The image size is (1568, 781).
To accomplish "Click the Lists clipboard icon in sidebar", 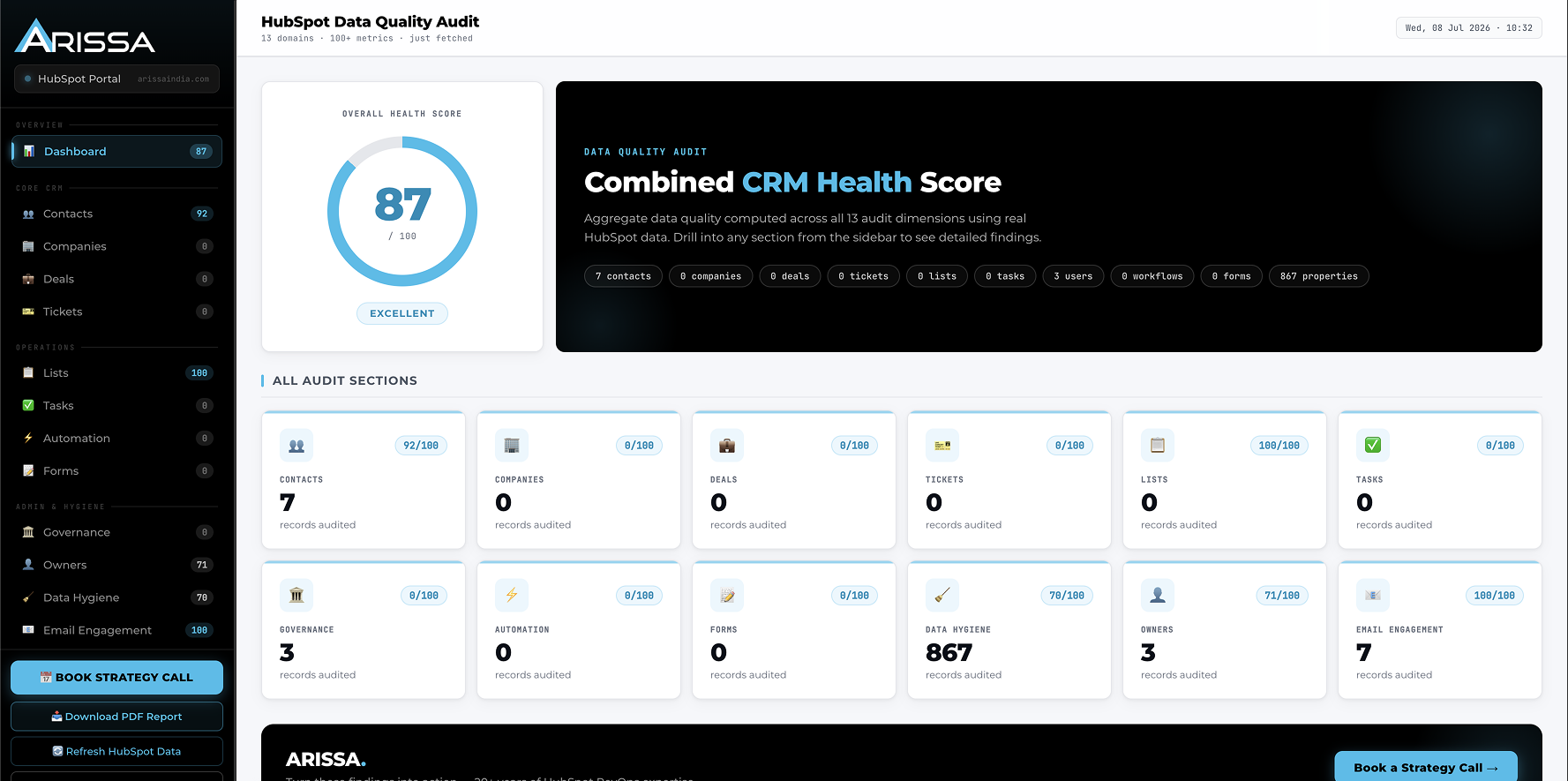I will pos(28,372).
